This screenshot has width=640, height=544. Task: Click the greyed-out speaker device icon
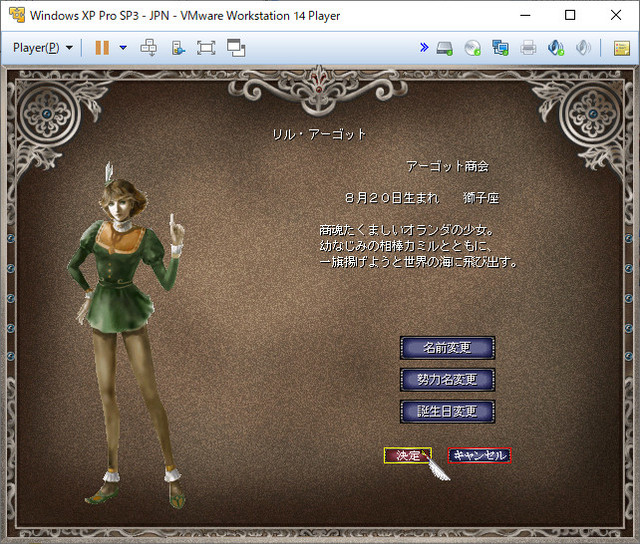tap(583, 48)
